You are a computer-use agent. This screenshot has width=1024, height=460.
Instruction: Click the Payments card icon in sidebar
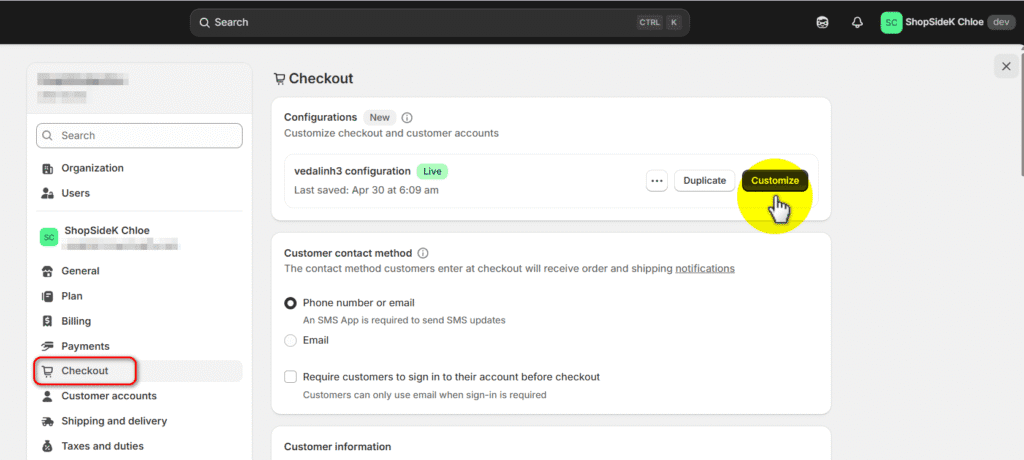[47, 346]
